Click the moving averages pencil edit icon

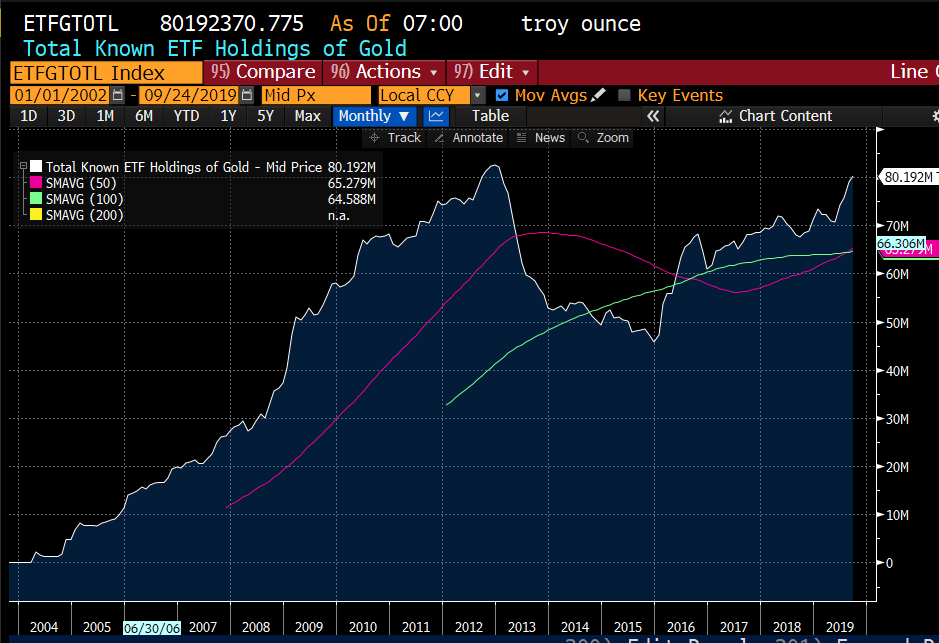[598, 95]
